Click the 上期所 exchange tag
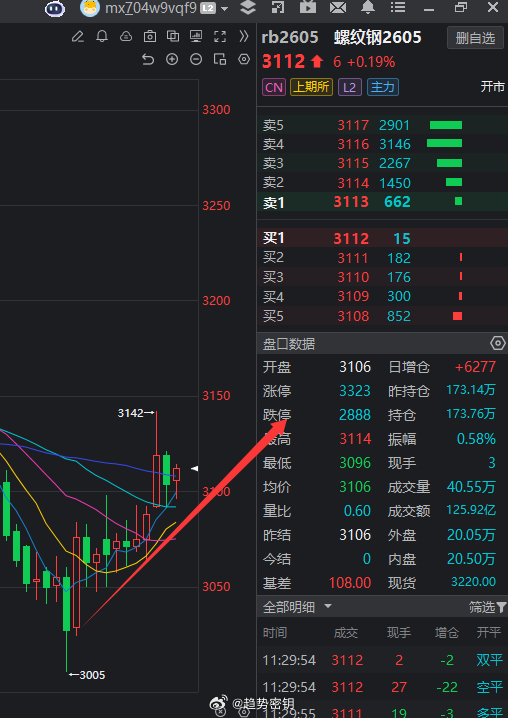The image size is (508, 718). [311, 87]
